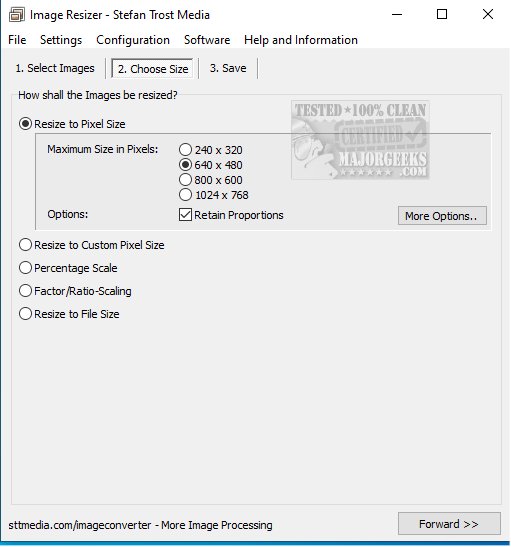Toggle the Retain Proportions checkbox
Image resolution: width=511 pixels, height=547 pixels.
[x=231, y=215]
